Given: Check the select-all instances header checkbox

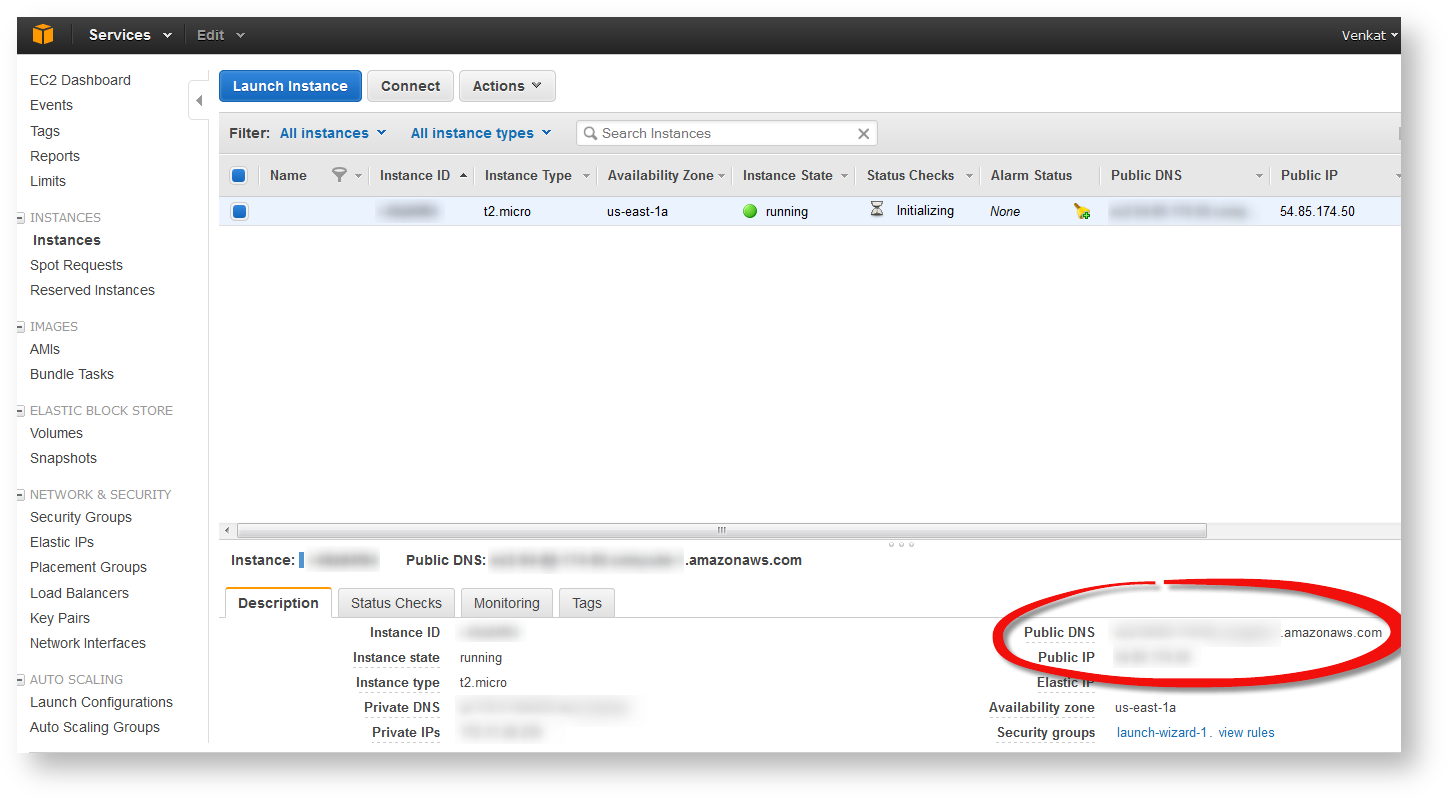Looking at the screenshot, I should (238, 175).
